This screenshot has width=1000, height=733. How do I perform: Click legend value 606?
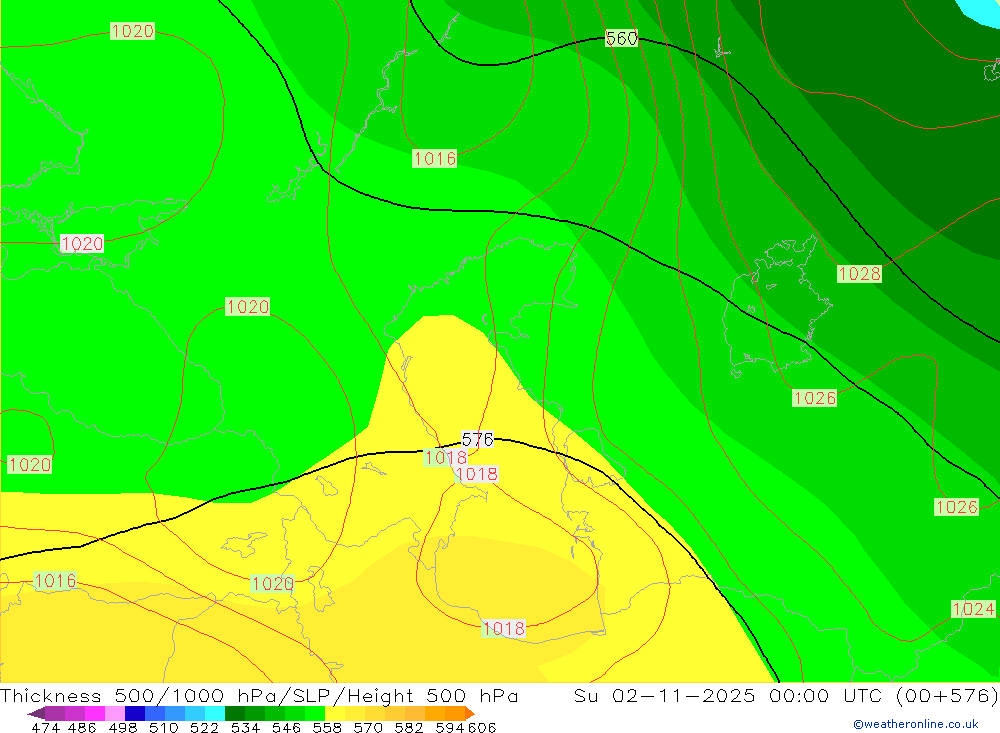[482, 727]
